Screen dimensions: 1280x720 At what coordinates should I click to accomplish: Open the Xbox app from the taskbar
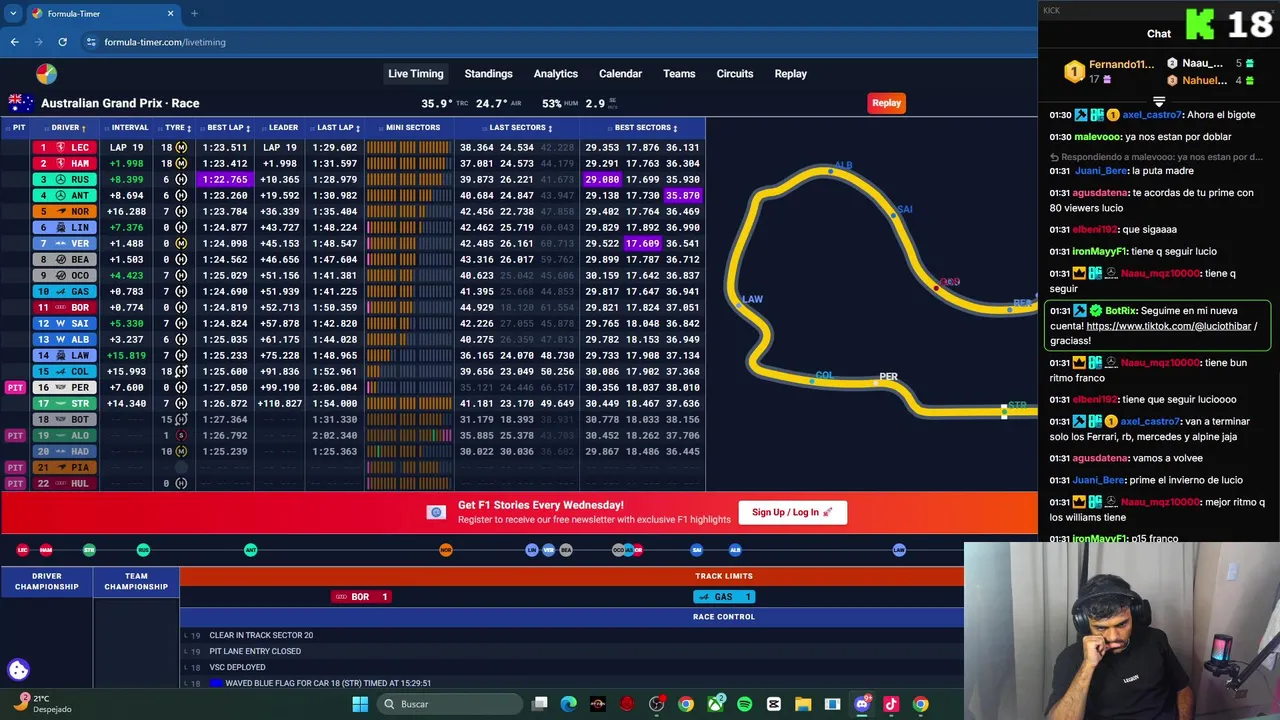[x=715, y=704]
